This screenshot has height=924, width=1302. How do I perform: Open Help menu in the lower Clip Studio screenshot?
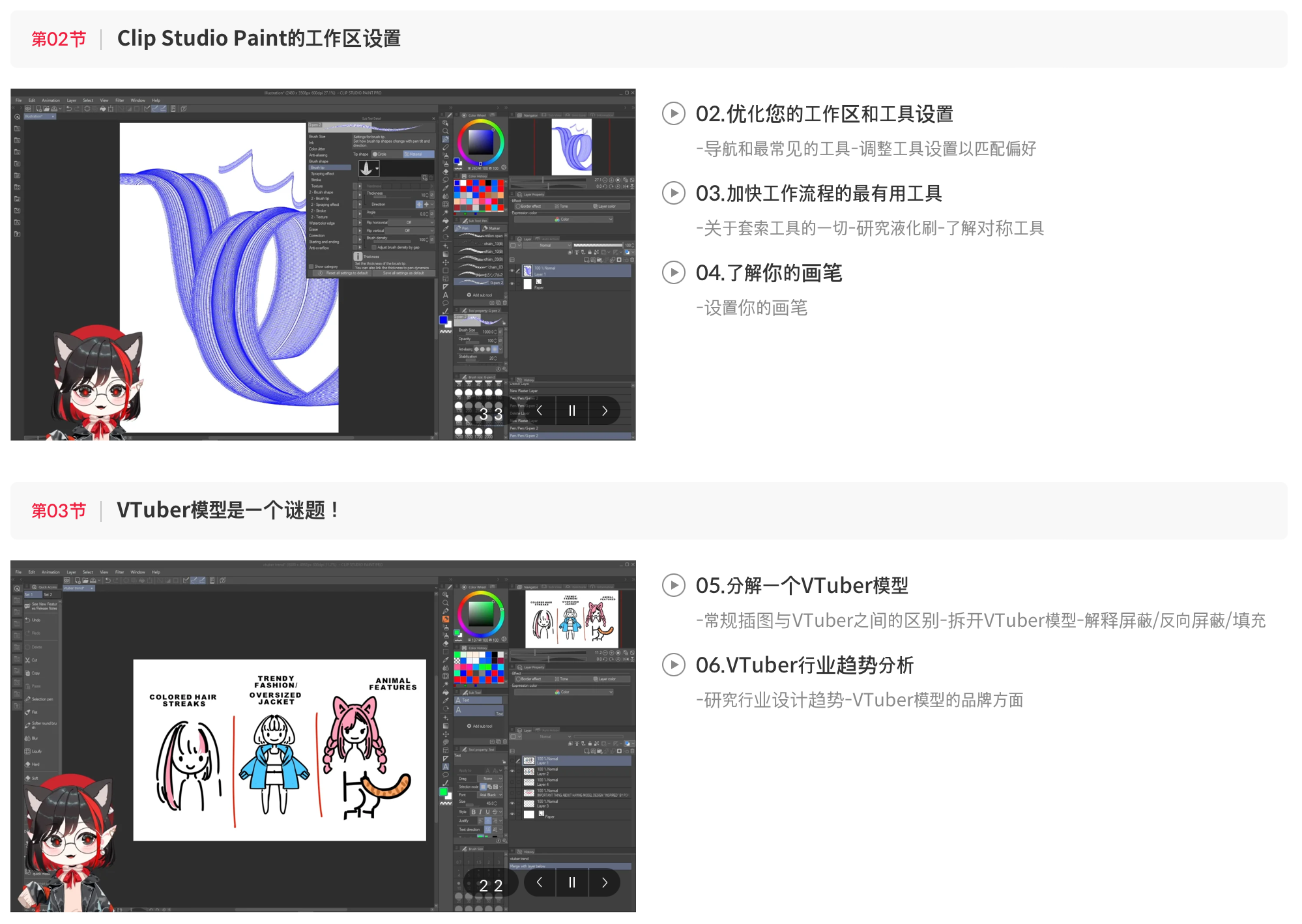coord(156,572)
